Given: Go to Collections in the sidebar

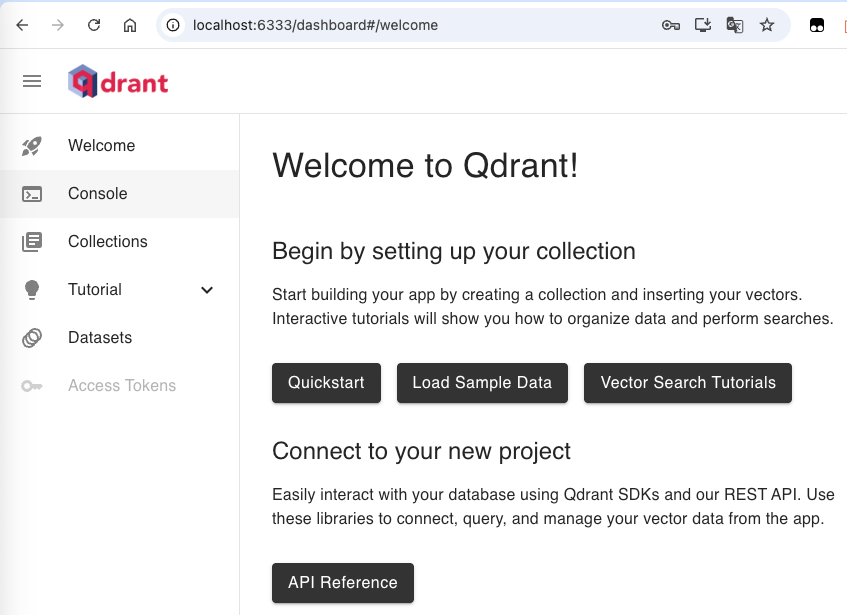Looking at the screenshot, I should coord(119,242).
